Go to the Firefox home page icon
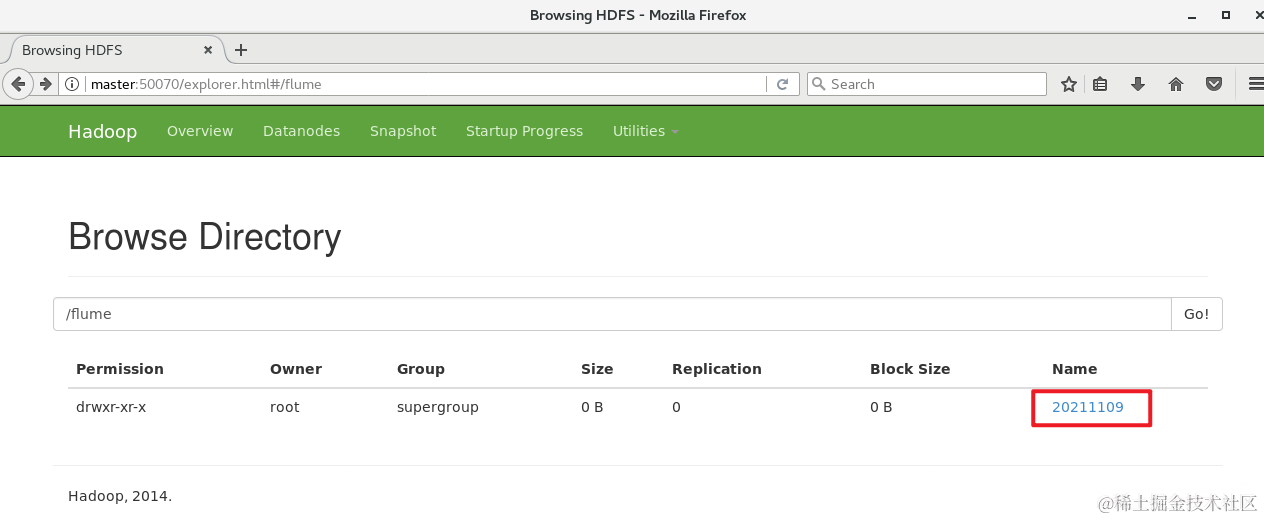Screen dimensions: 1264x520 (1176, 84)
